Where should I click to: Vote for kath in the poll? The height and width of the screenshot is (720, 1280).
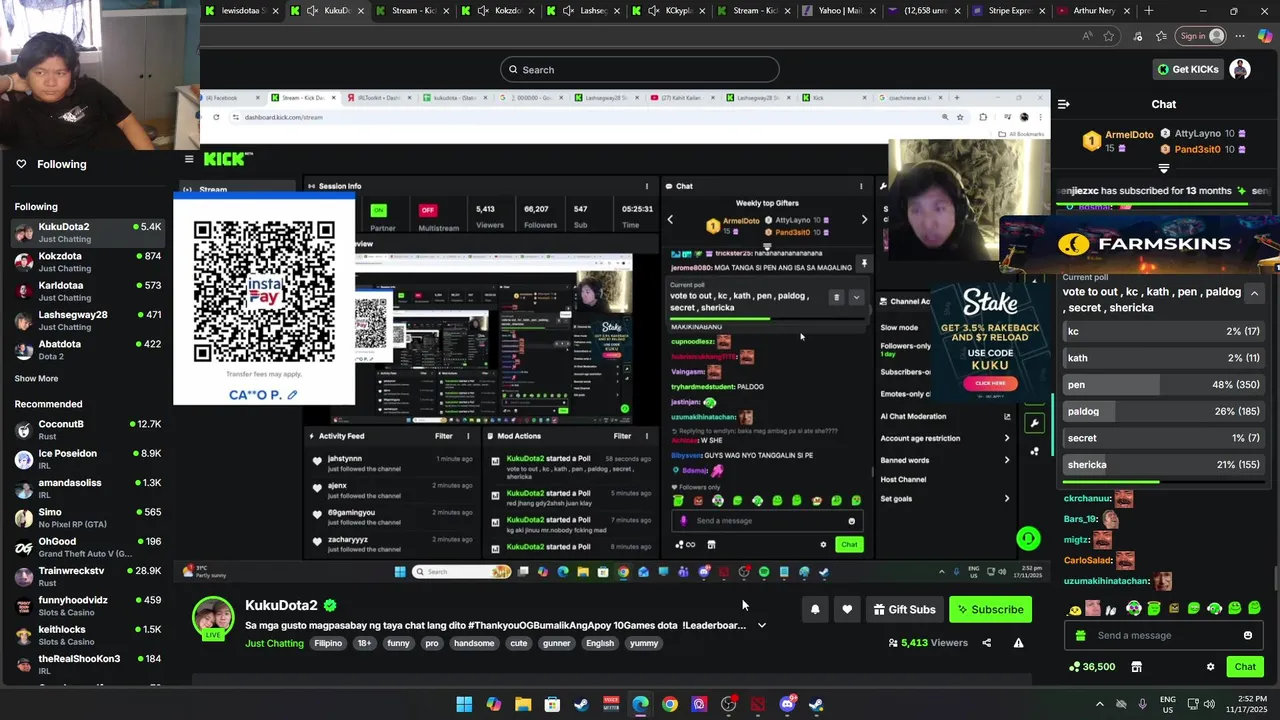click(x=1164, y=358)
